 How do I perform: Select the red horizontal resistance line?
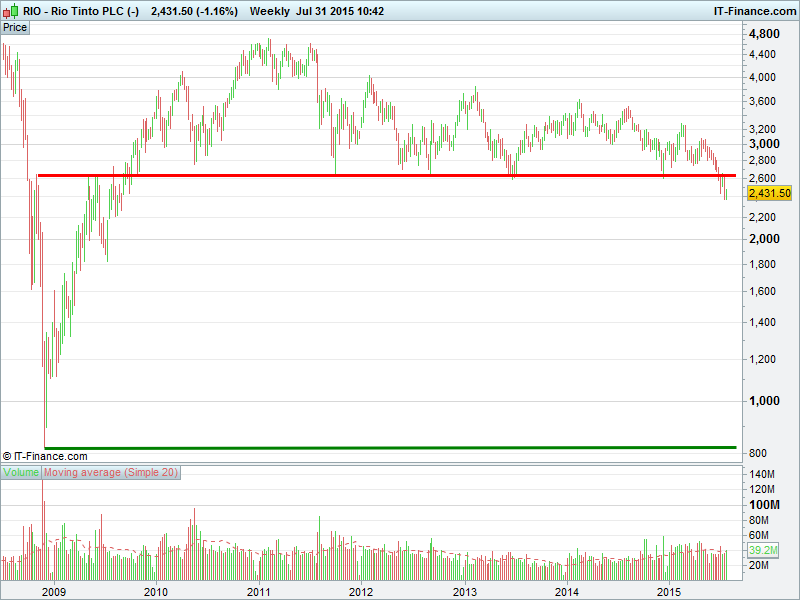(387, 176)
